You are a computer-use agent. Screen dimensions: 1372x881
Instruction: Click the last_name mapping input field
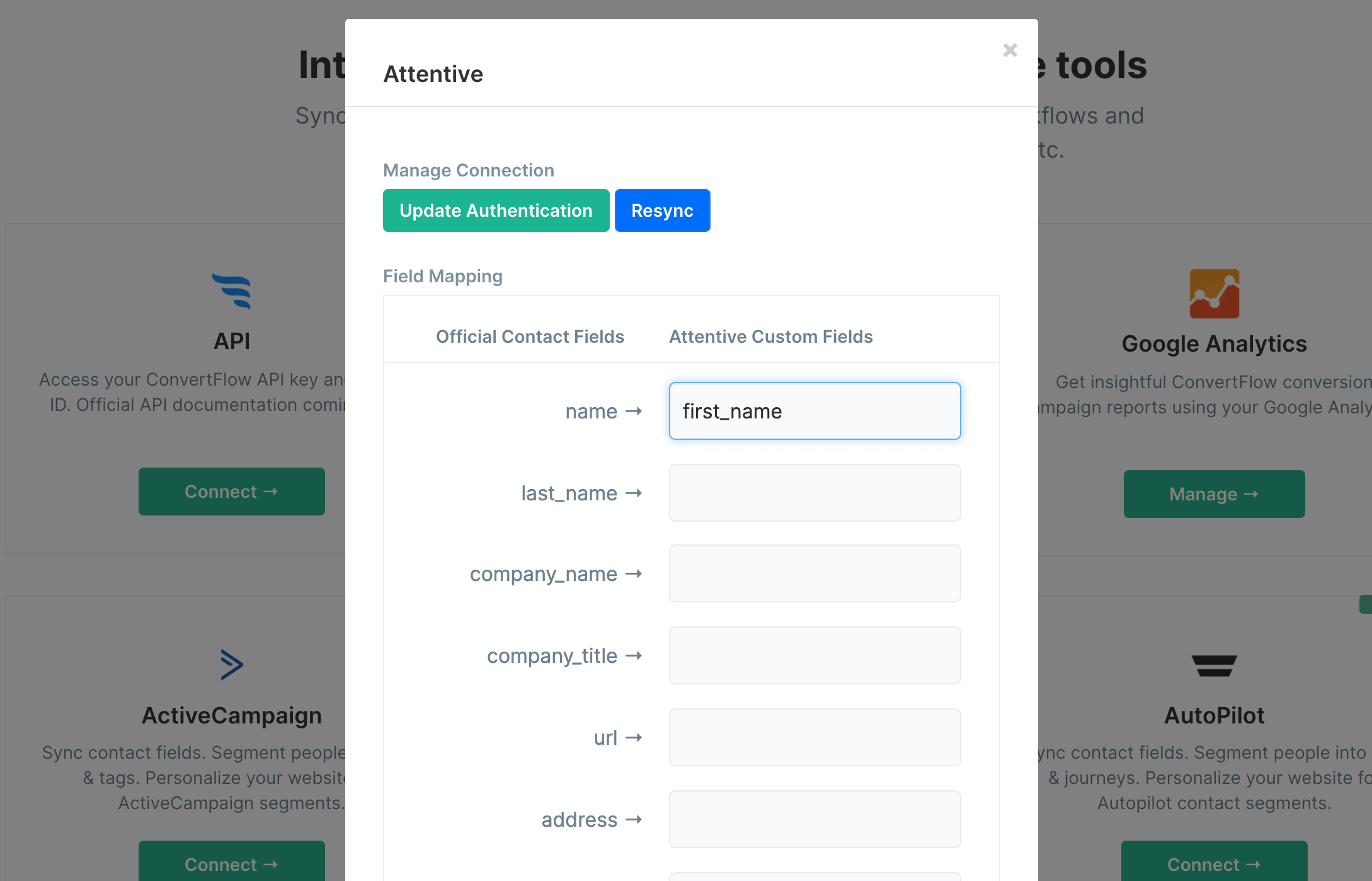pyautogui.click(x=815, y=493)
